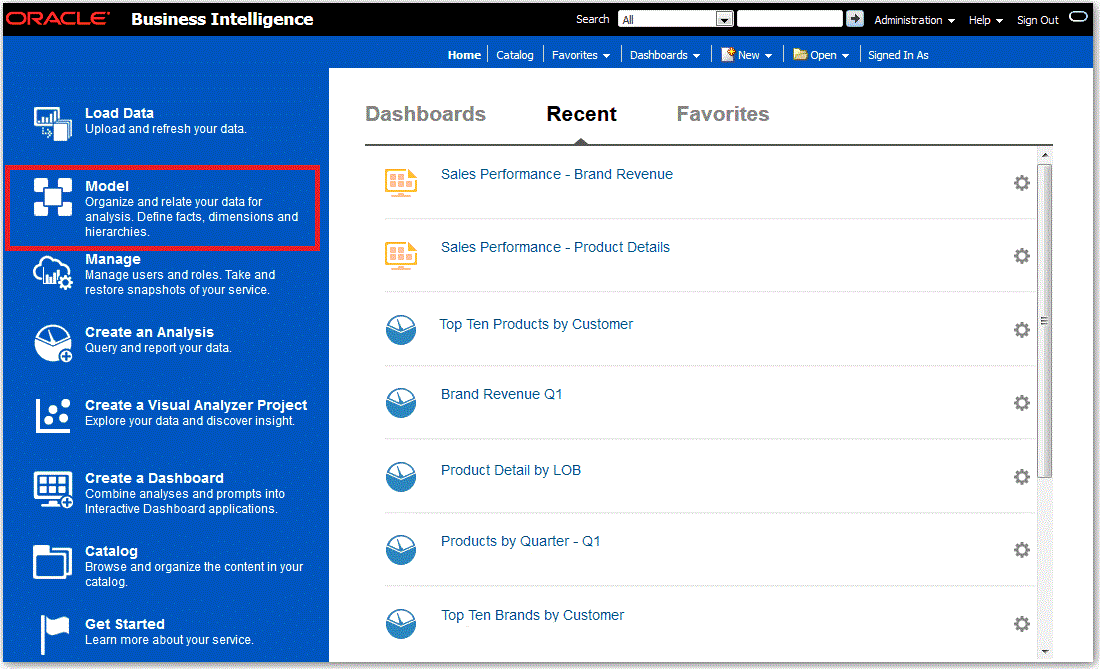Click dashboard icon beside Sales Performance - Brand Revenue

pyautogui.click(x=401, y=183)
